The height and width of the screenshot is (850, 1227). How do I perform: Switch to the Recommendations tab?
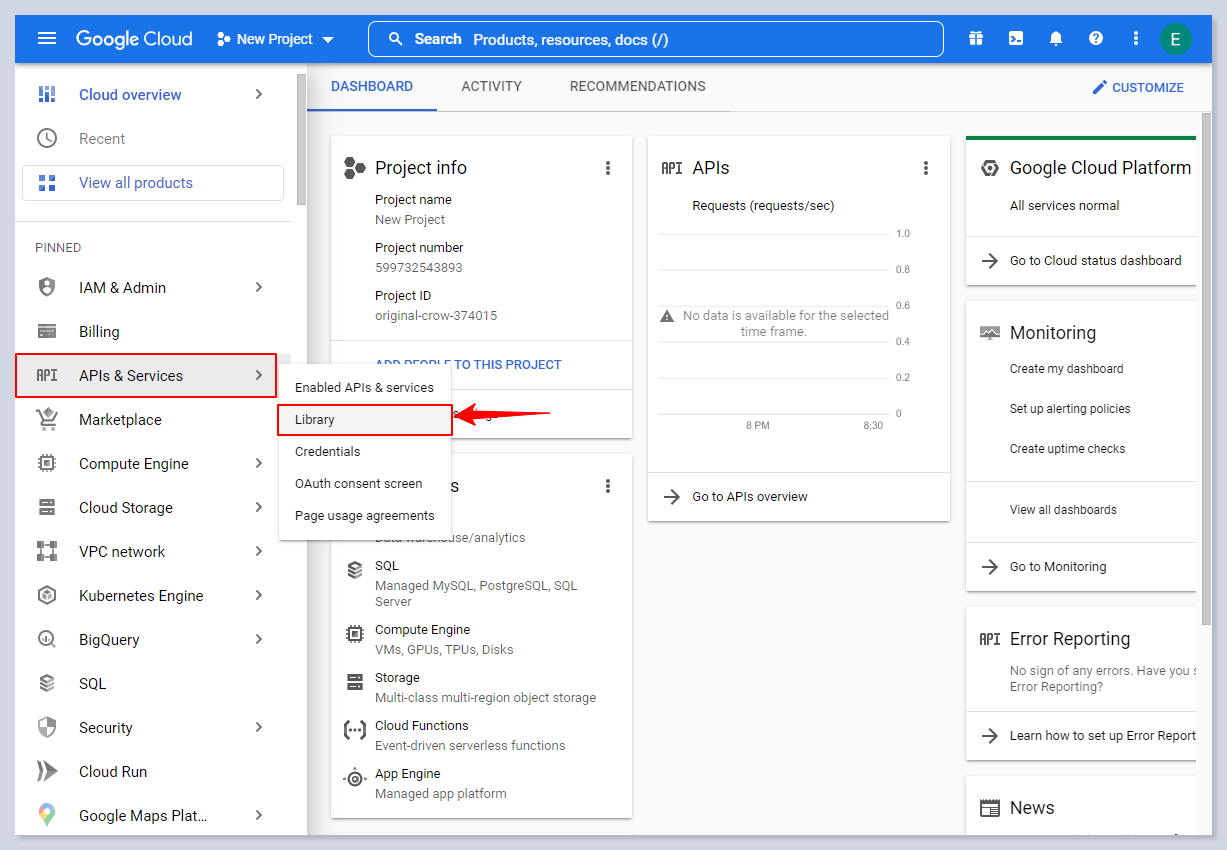[637, 87]
